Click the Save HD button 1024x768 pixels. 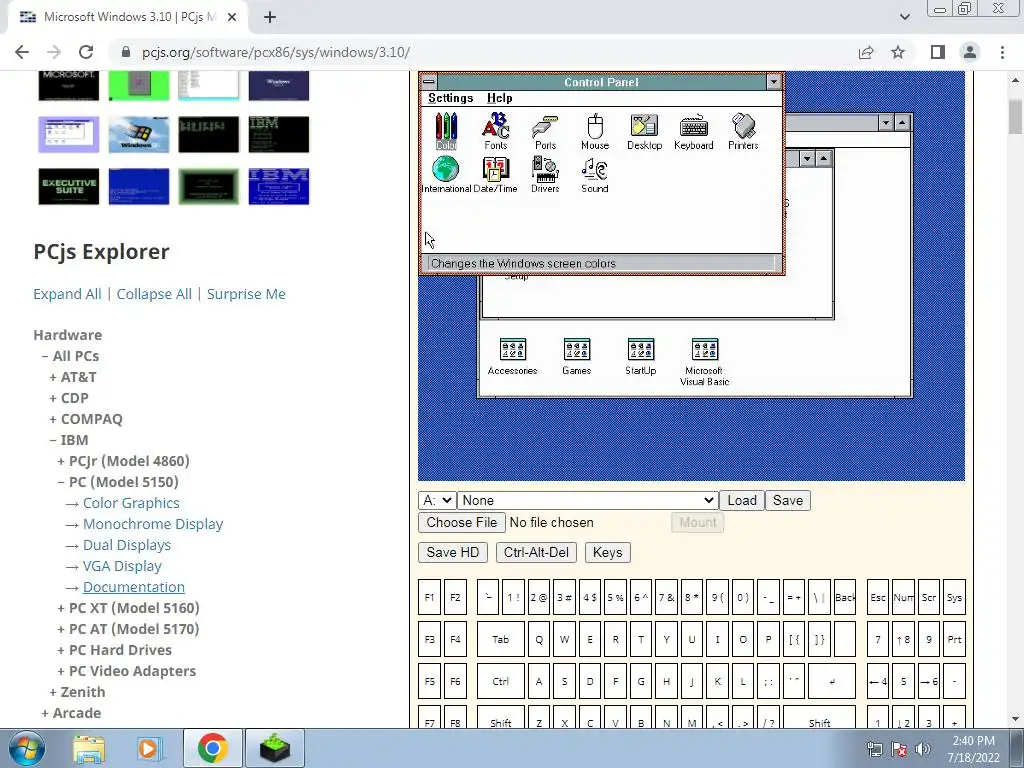453,552
